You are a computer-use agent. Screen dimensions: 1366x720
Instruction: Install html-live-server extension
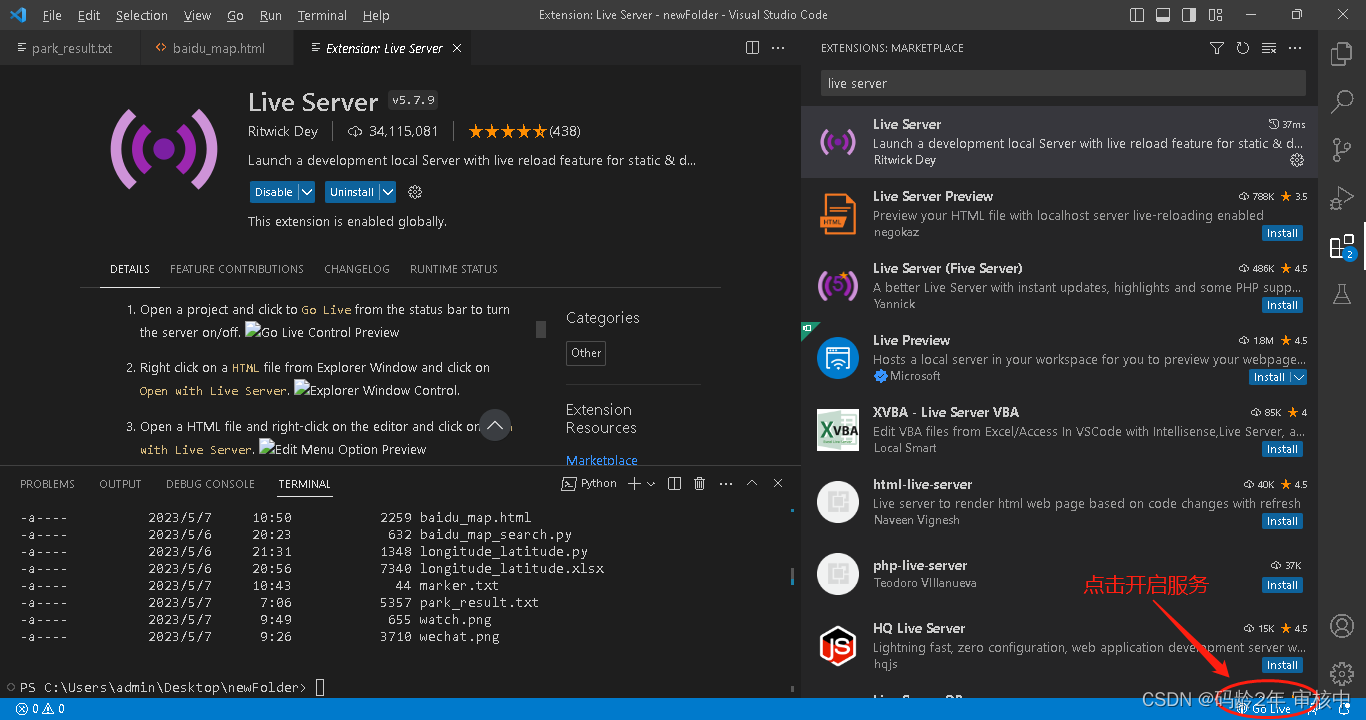[x=1283, y=521]
